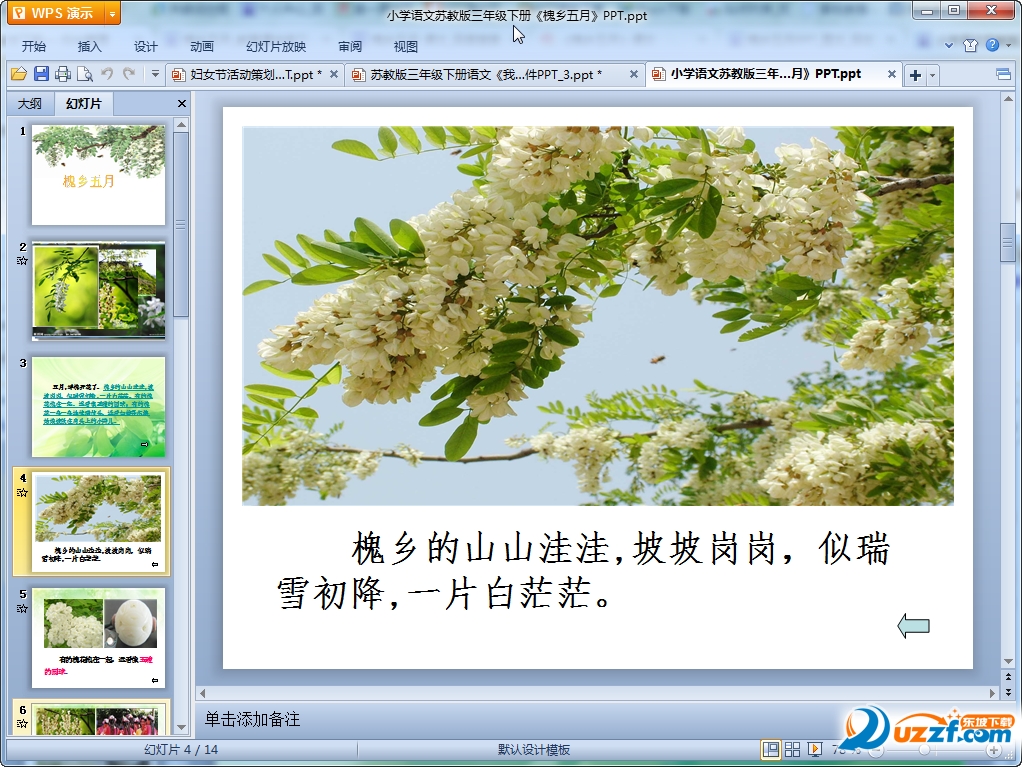Viewport: 1022px width, 767px height.
Task: Close the slide thumbnail panel
Action: click(182, 104)
